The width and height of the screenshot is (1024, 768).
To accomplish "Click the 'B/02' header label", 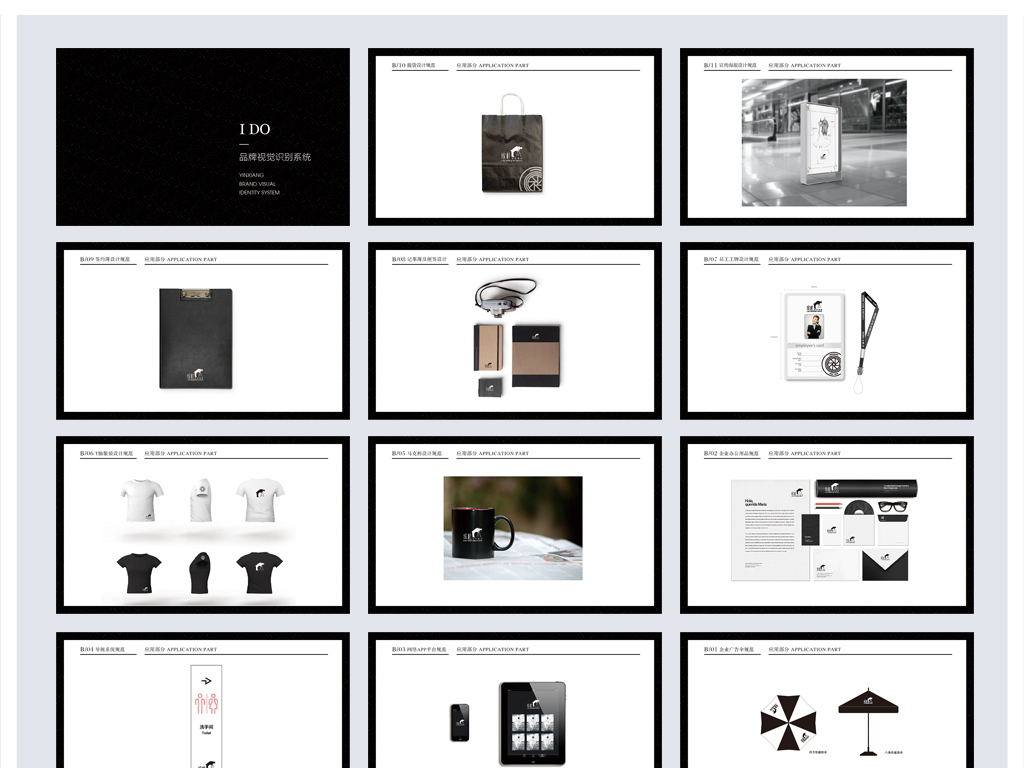I will coord(711,453).
